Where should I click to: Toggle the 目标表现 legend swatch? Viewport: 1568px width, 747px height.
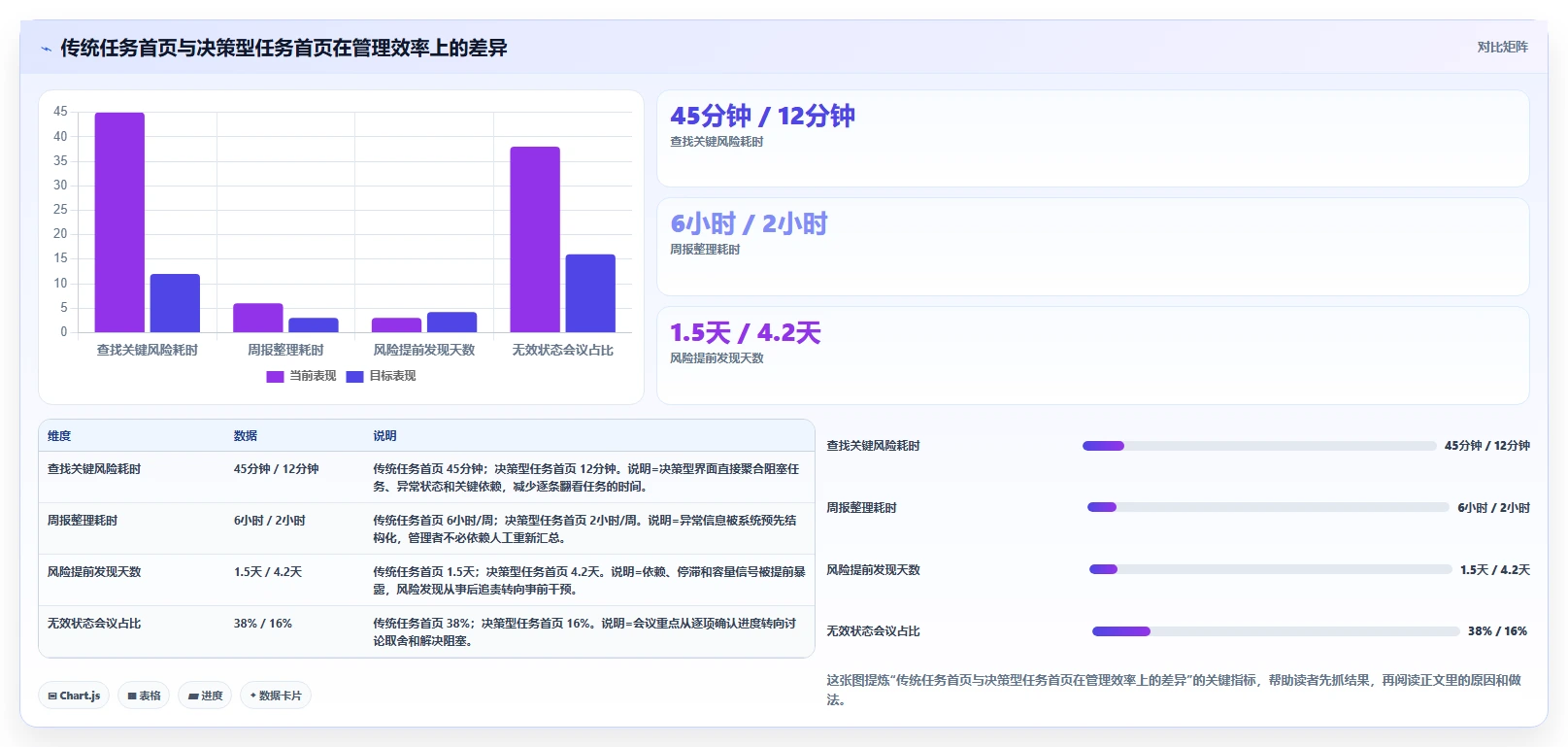tap(354, 376)
